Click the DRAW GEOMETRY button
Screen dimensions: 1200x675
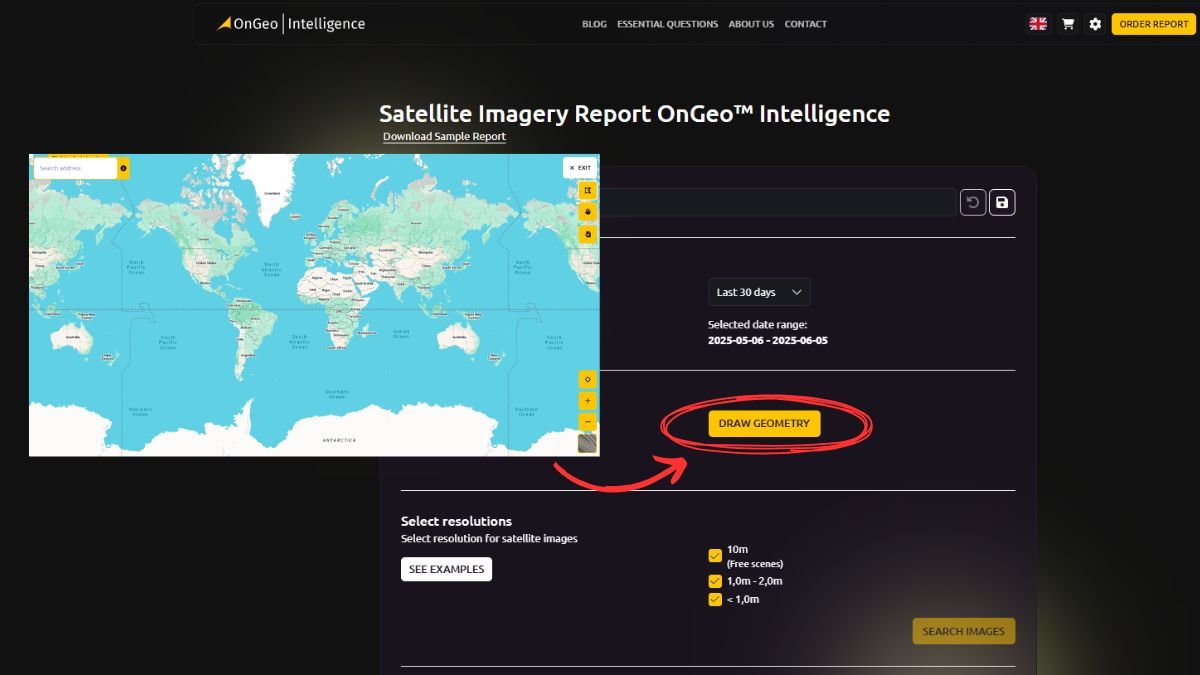(x=764, y=423)
